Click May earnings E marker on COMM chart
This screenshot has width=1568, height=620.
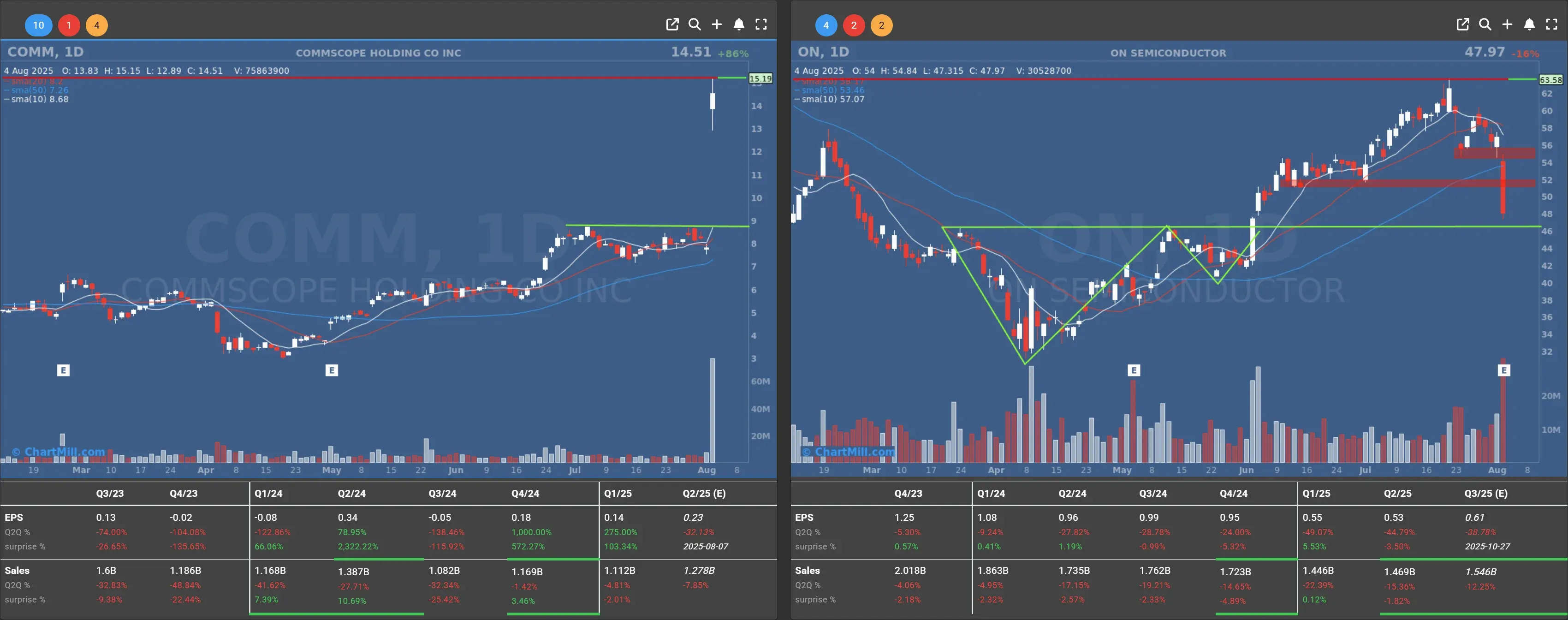click(332, 370)
